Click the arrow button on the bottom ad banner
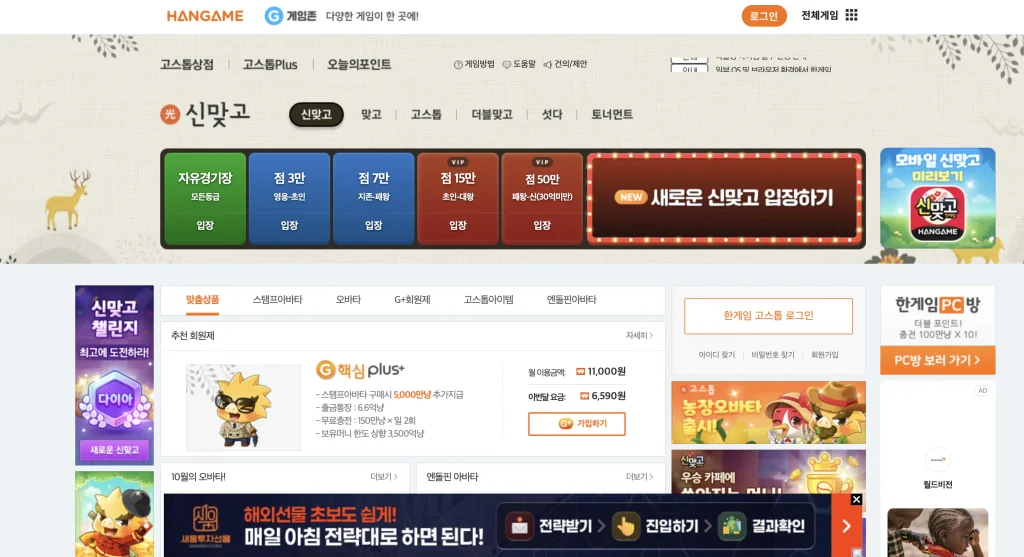The height and width of the screenshot is (557, 1024). pyautogui.click(x=846, y=526)
